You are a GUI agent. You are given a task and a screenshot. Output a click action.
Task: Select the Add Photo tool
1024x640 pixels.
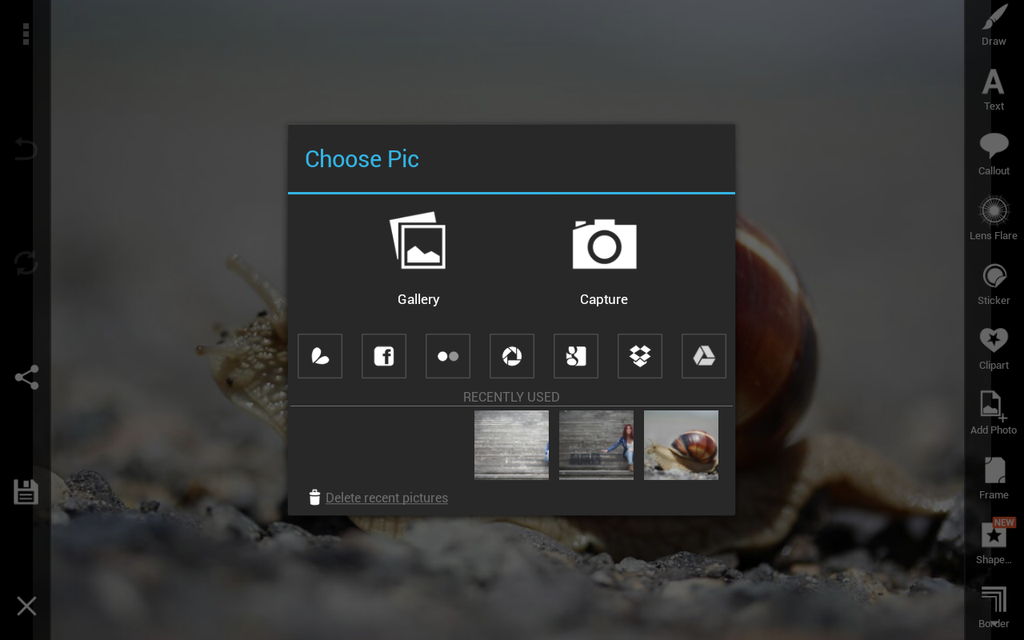coord(994,413)
